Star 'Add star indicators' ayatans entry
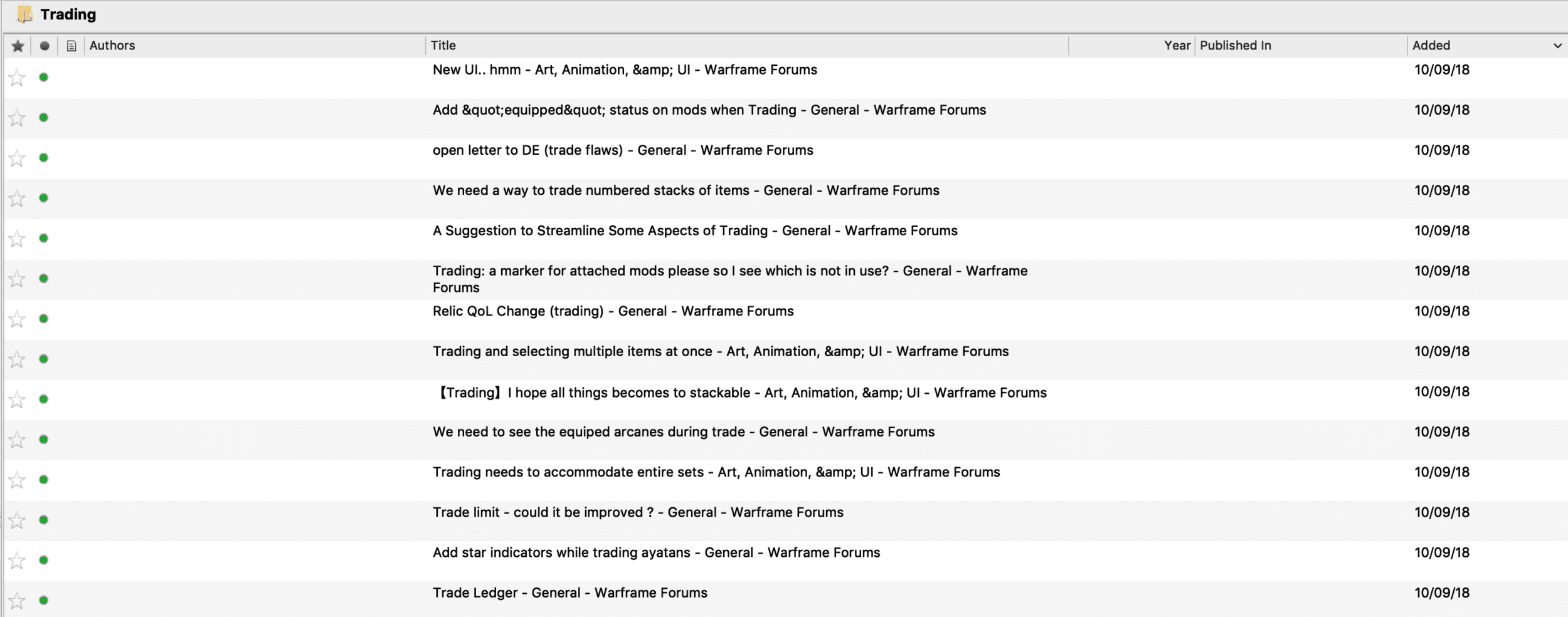 (17, 561)
